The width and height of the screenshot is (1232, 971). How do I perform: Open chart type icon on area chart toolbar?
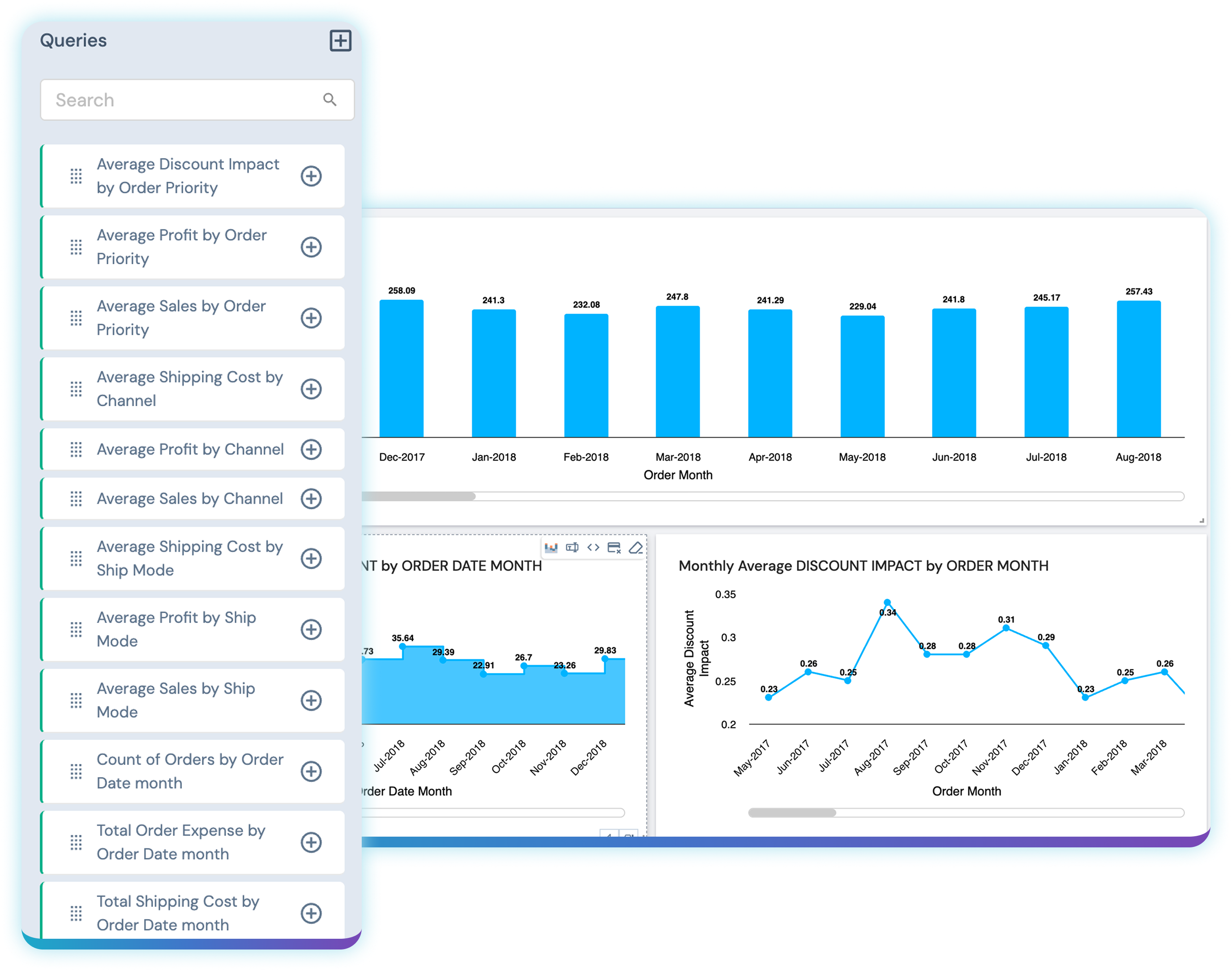point(551,547)
